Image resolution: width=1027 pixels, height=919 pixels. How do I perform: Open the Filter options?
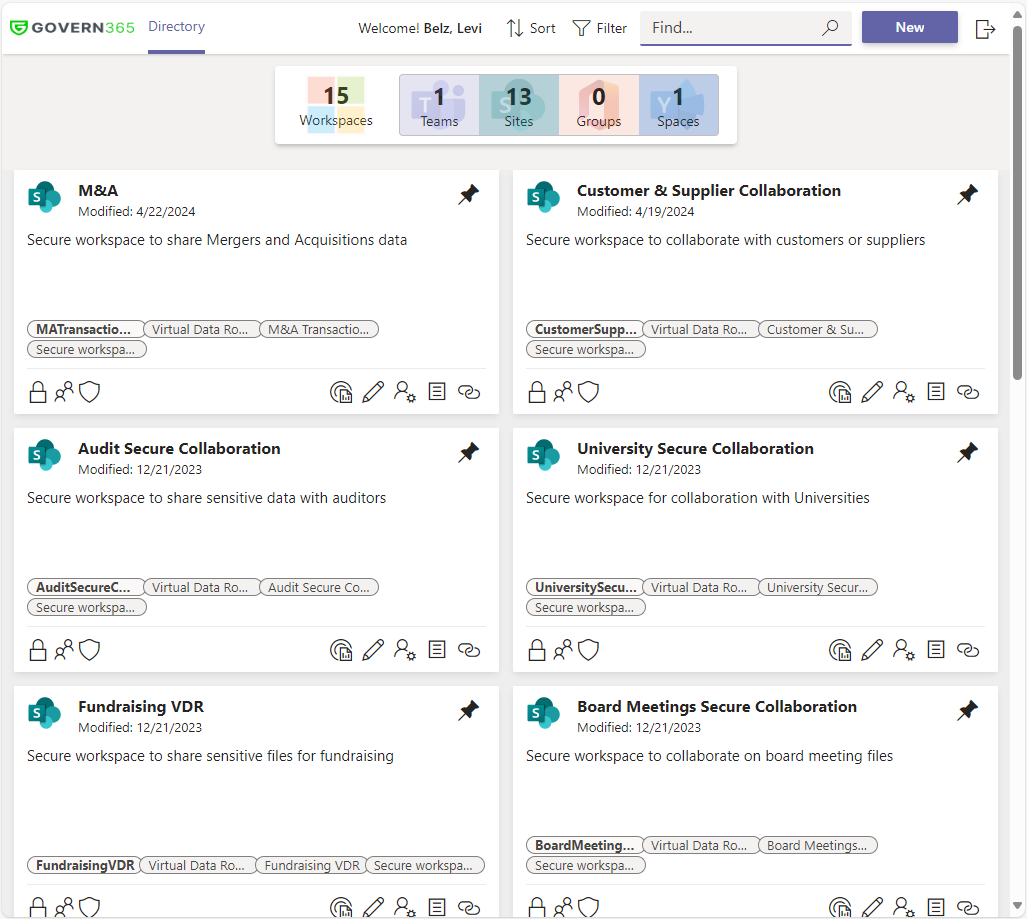point(600,28)
